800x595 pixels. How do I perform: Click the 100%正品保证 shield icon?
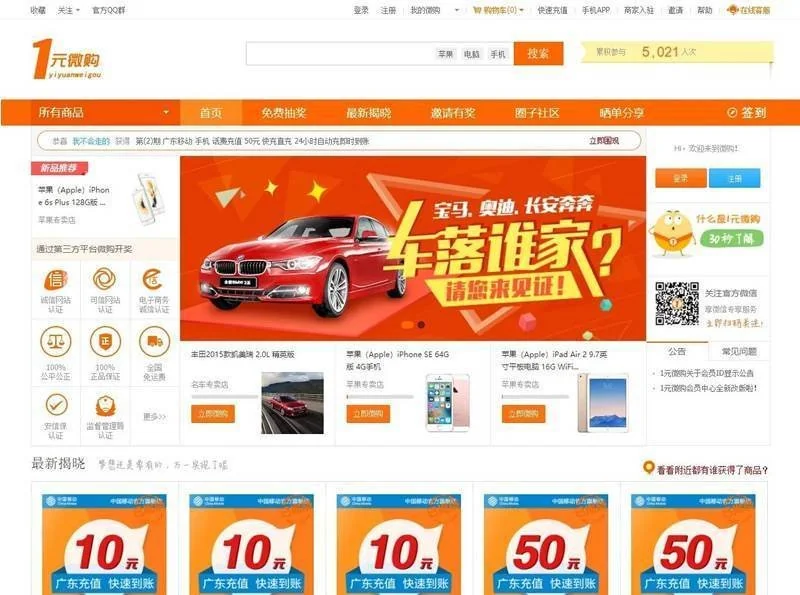click(x=105, y=341)
